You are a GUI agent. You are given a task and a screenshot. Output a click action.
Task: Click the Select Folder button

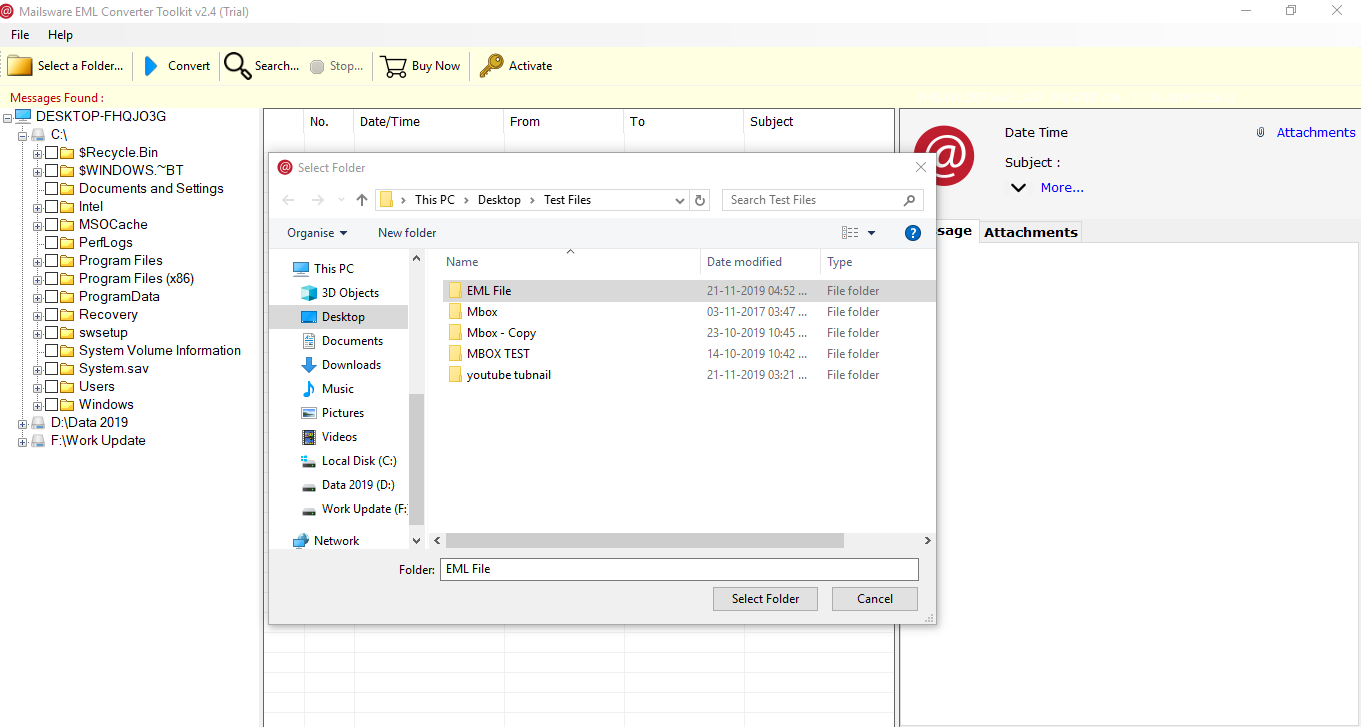point(765,599)
